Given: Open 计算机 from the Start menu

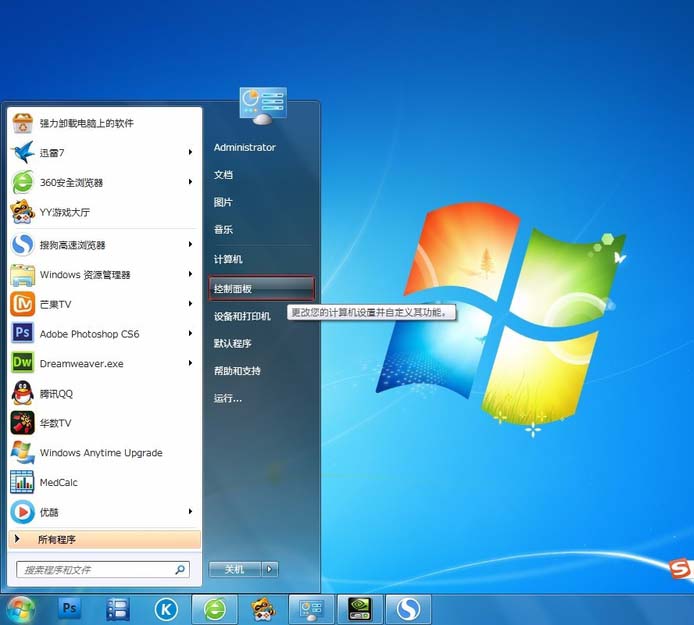Looking at the screenshot, I should point(228,259).
